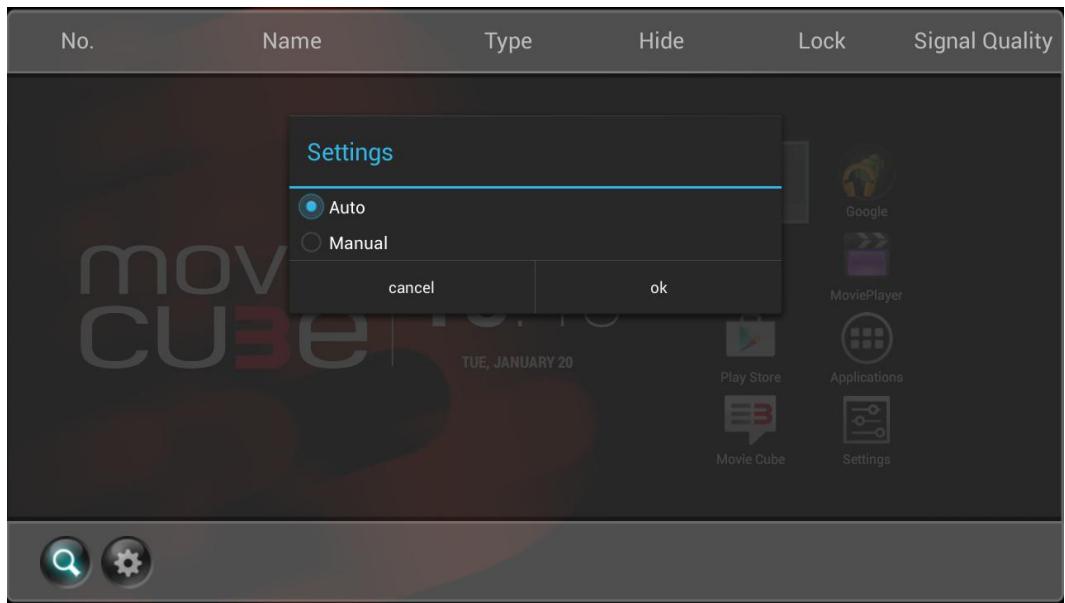
Task: Select the Auto radio button
Action: click(x=311, y=207)
